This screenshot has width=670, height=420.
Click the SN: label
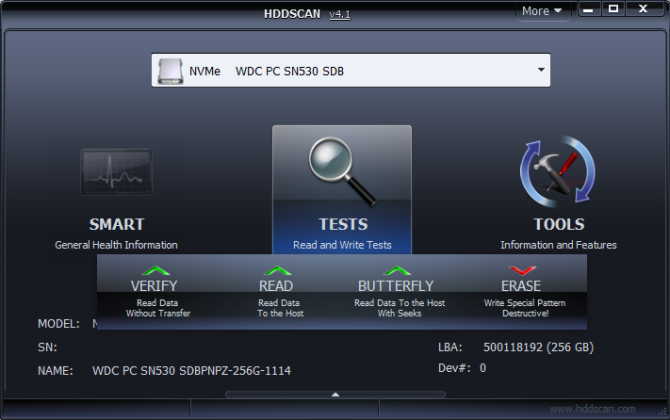point(47,347)
